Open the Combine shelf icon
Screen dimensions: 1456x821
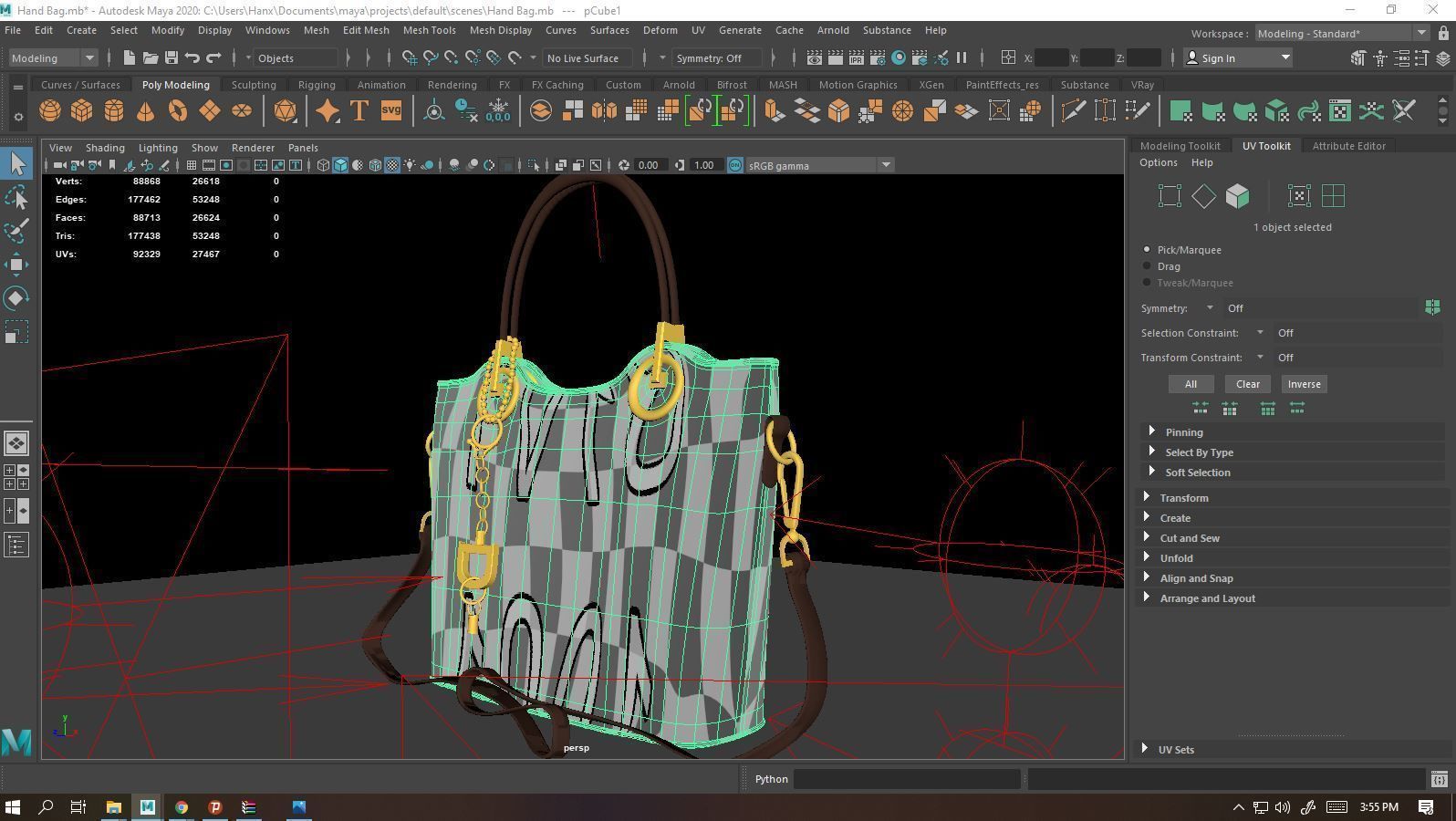pos(541,111)
